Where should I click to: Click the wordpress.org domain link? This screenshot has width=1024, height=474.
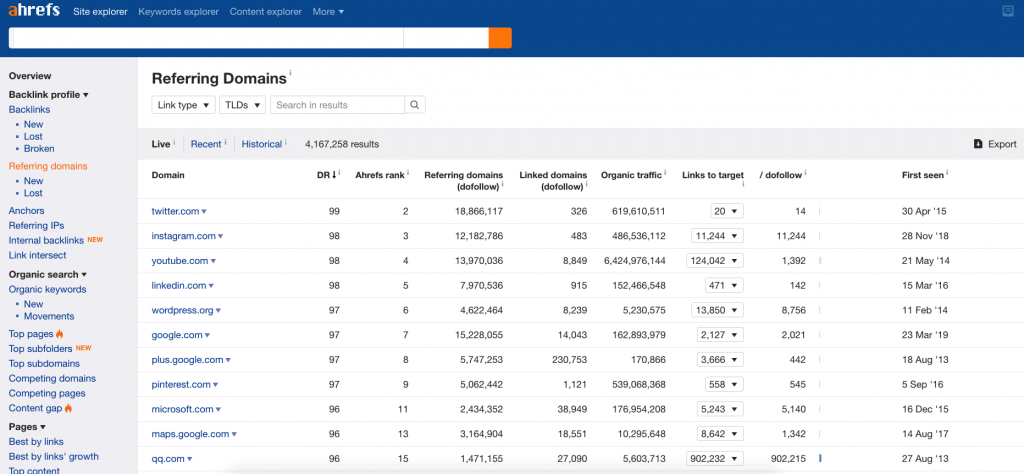[x=182, y=311]
